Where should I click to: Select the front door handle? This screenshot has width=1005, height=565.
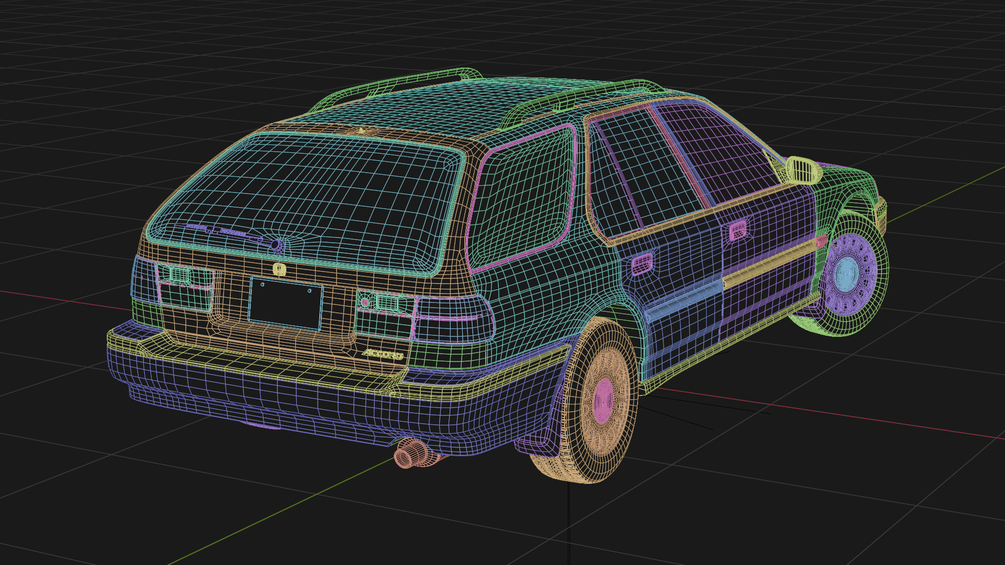pos(737,231)
